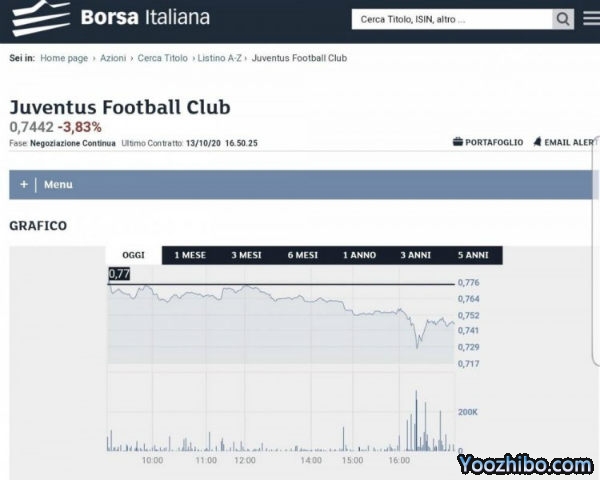
Task: Open the Menu bar section
Action: pyautogui.click(x=58, y=184)
